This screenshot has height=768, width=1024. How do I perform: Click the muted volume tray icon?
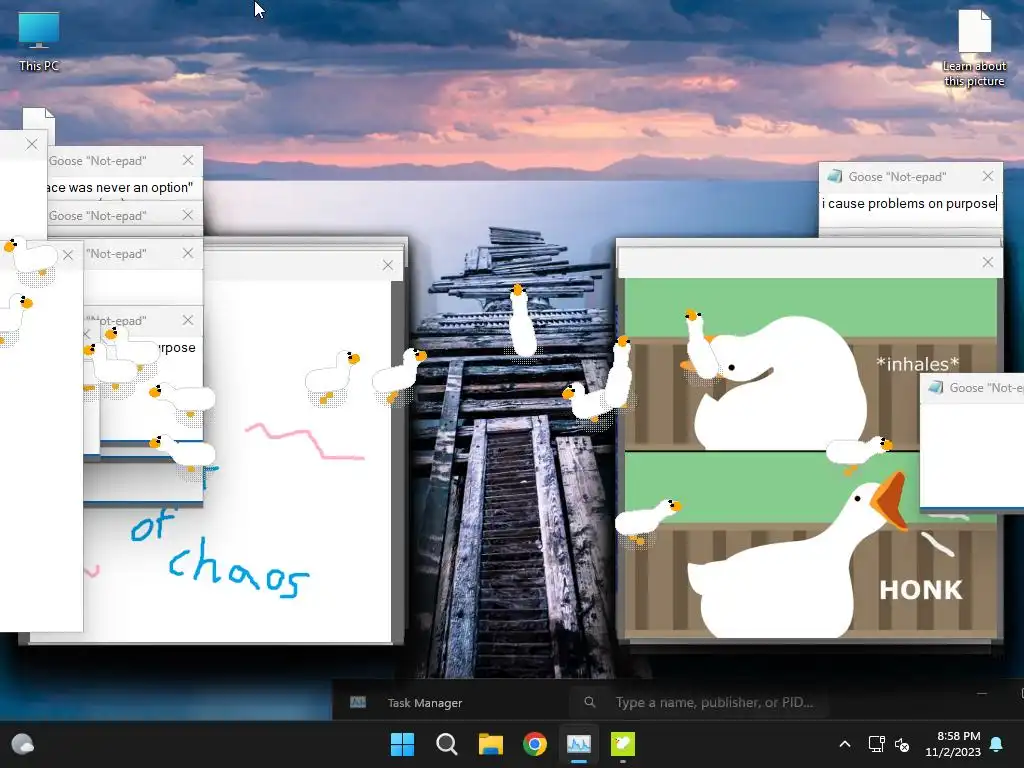click(x=902, y=744)
